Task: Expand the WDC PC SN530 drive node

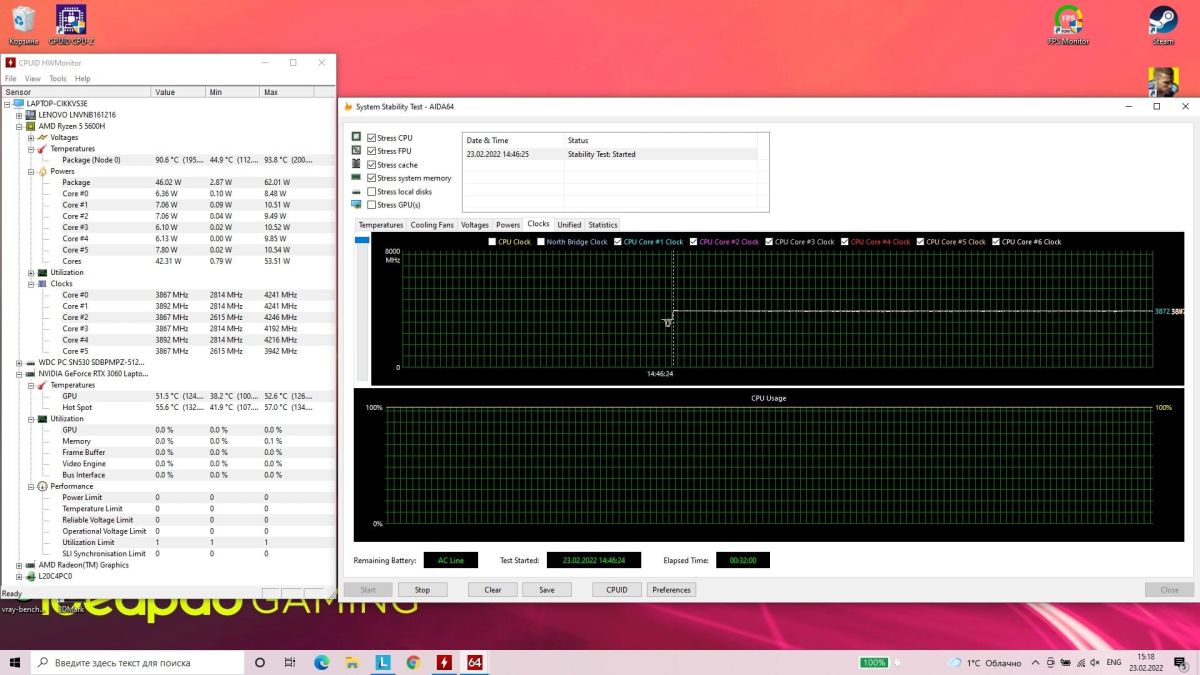Action: (x=19, y=362)
